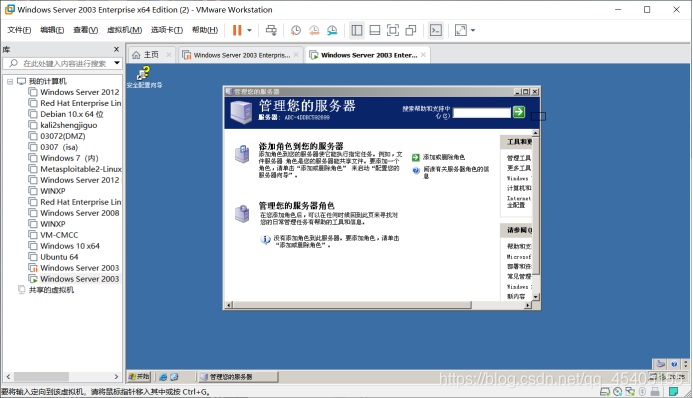Open the library search dropdown arrow
Viewport: 693px width, 398px height.
click(117, 63)
